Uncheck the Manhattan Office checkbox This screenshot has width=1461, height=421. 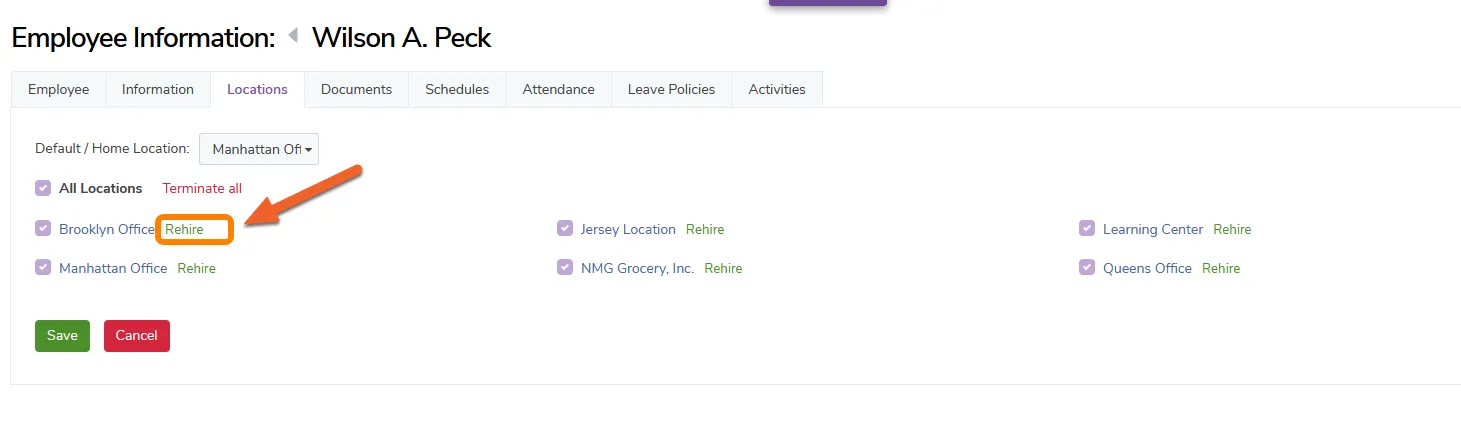[x=43, y=267]
